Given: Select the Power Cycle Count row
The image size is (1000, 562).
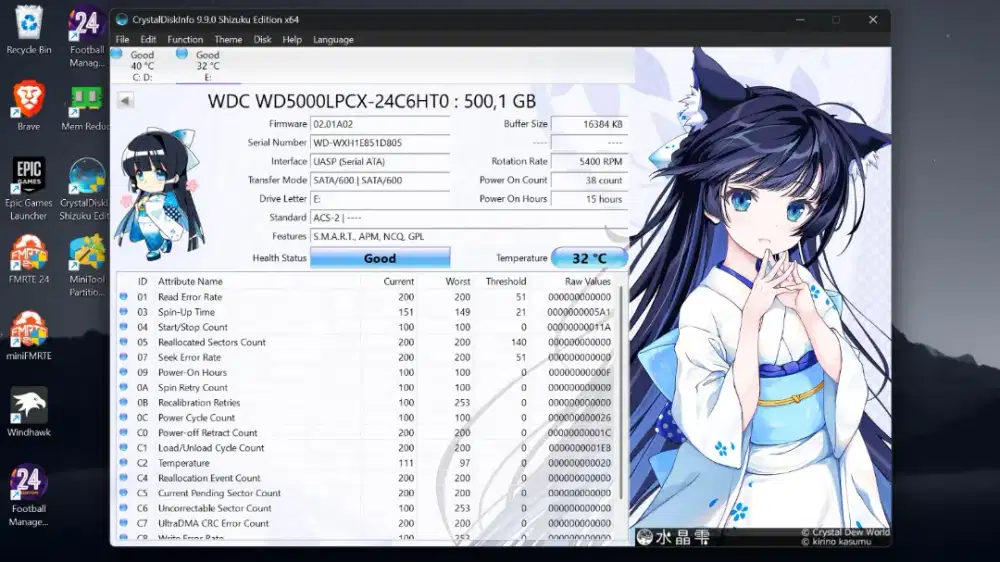Looking at the screenshot, I should pyautogui.click(x=367, y=418).
